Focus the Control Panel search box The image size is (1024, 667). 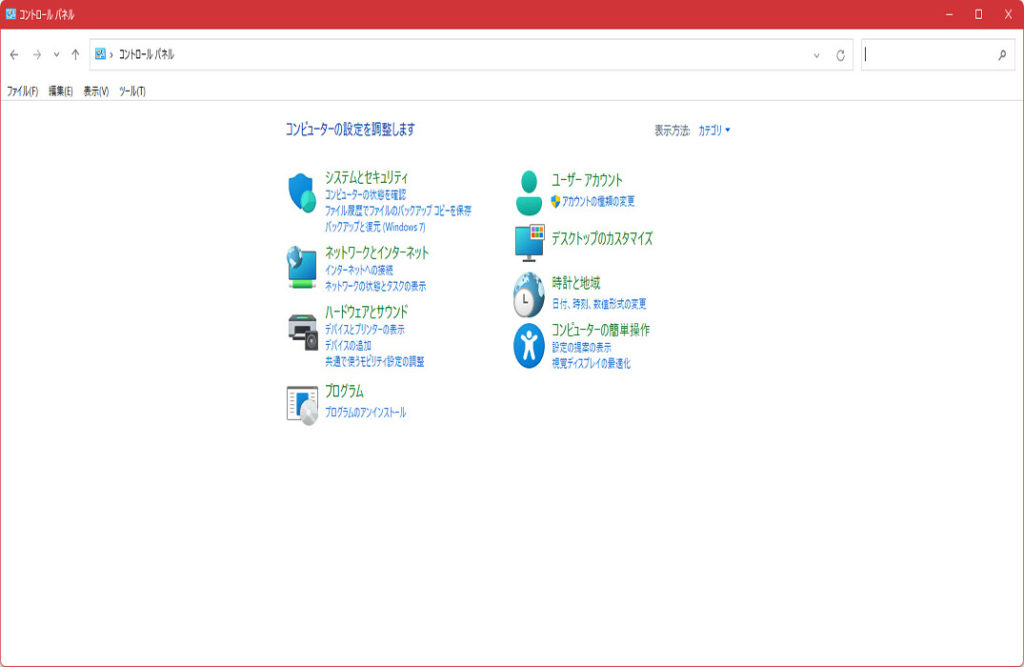(x=930, y=55)
